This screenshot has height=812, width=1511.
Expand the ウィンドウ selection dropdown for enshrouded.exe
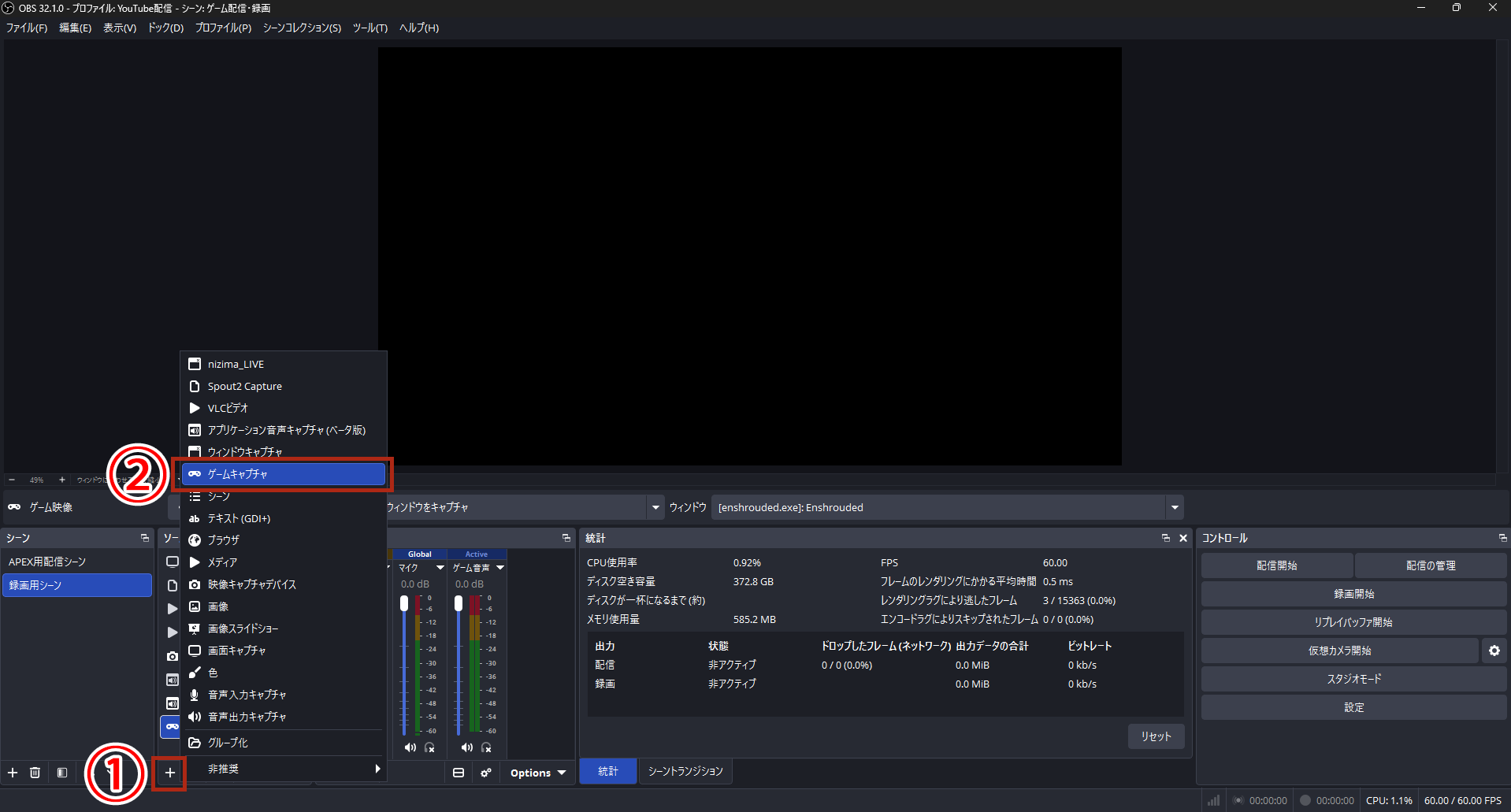click(x=1175, y=507)
